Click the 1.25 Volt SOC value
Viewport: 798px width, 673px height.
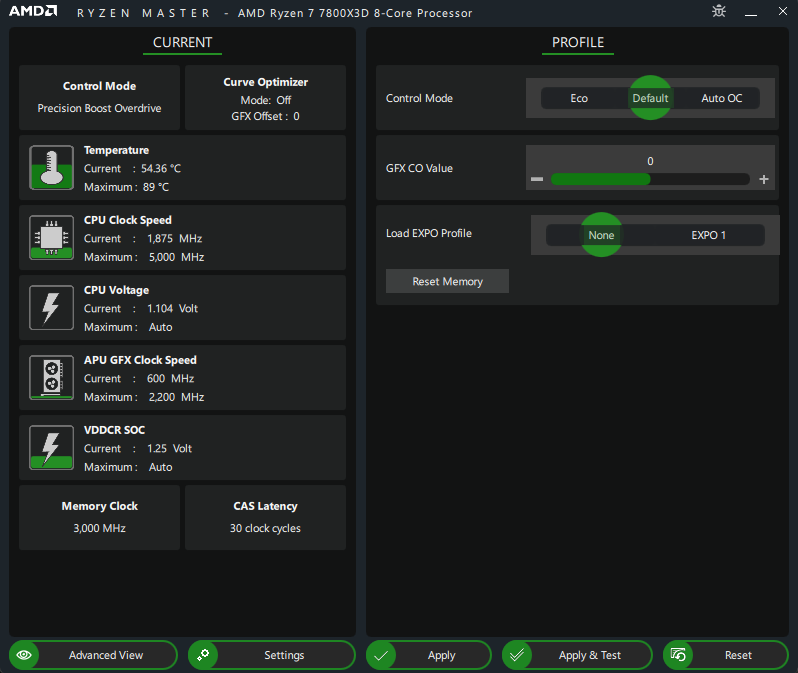click(x=169, y=448)
